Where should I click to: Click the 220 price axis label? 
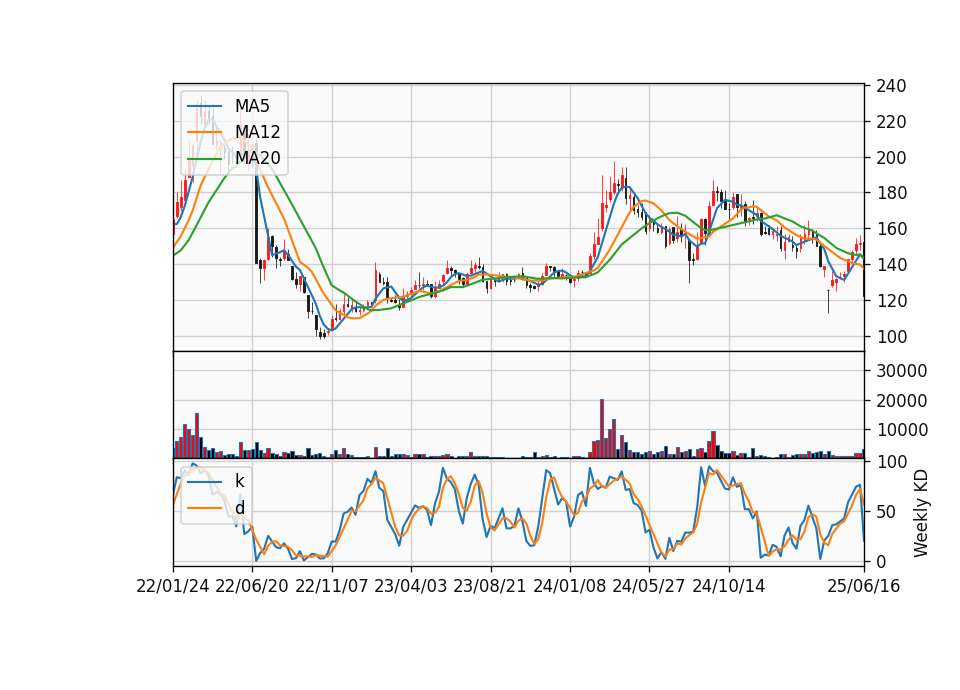[891, 122]
